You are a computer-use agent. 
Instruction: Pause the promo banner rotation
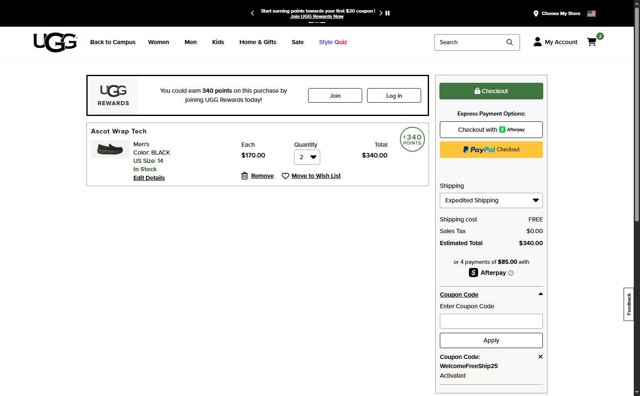click(388, 13)
